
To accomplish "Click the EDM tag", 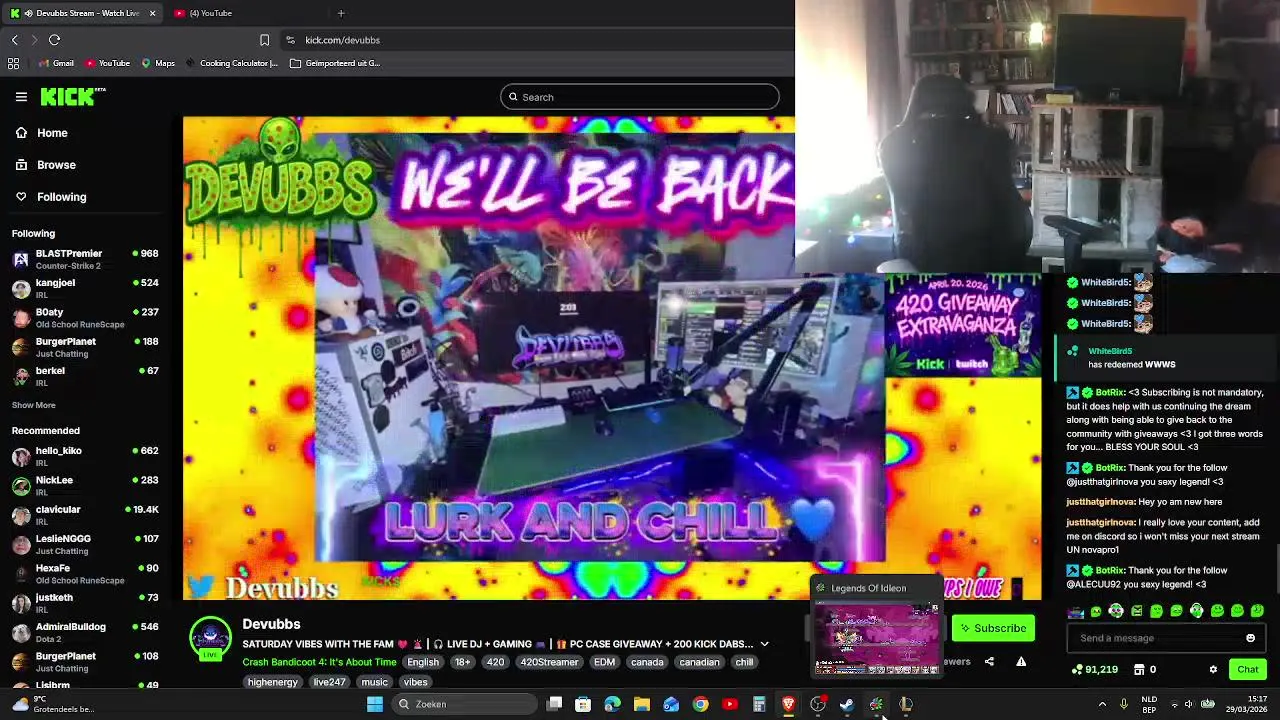I will click(x=604, y=662).
